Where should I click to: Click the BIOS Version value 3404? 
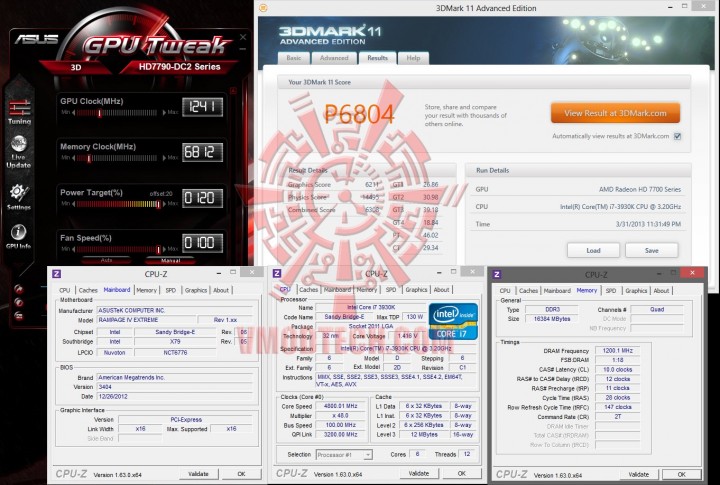click(174, 387)
